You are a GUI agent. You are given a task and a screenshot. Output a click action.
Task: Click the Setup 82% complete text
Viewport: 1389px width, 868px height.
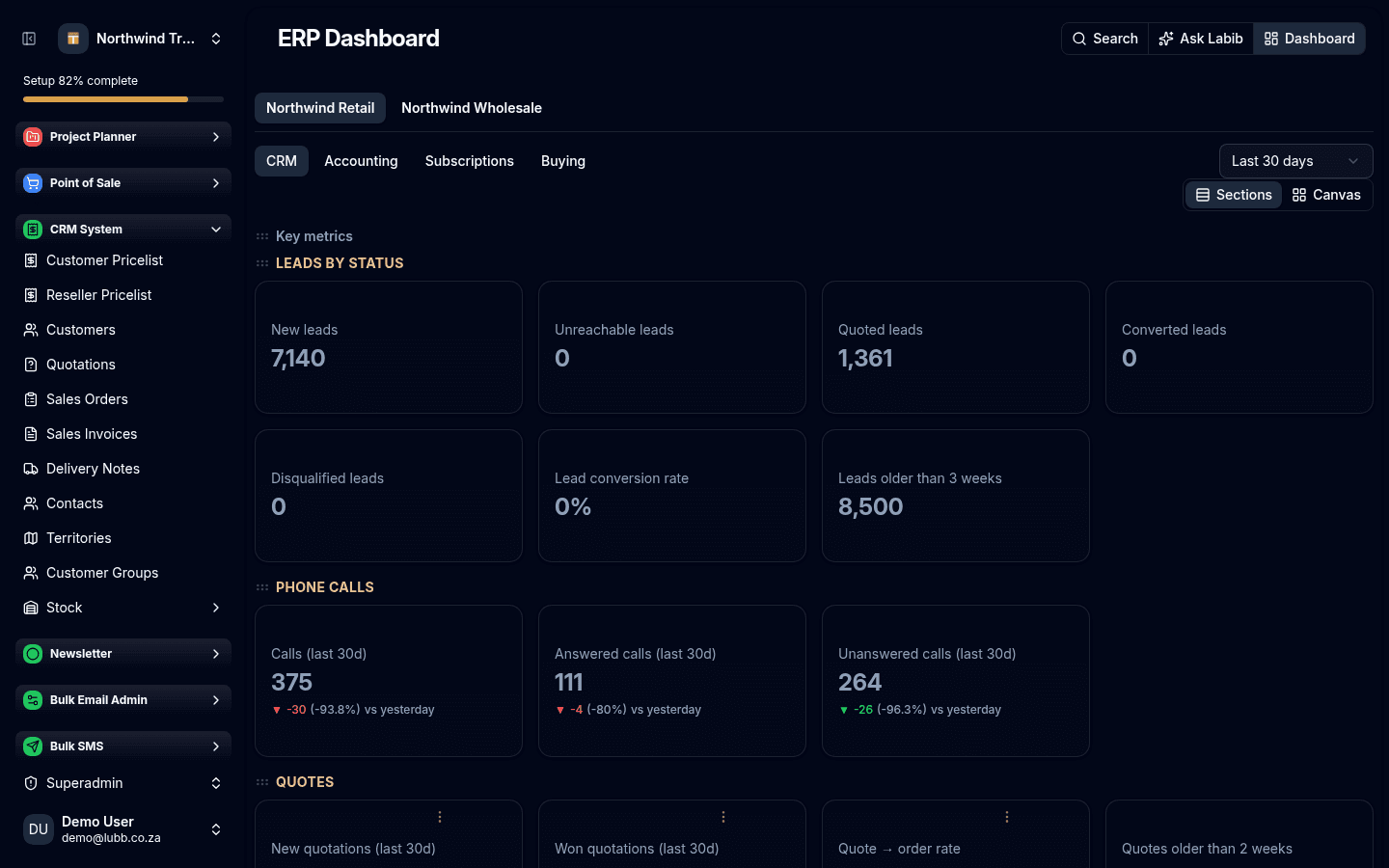tap(80, 81)
